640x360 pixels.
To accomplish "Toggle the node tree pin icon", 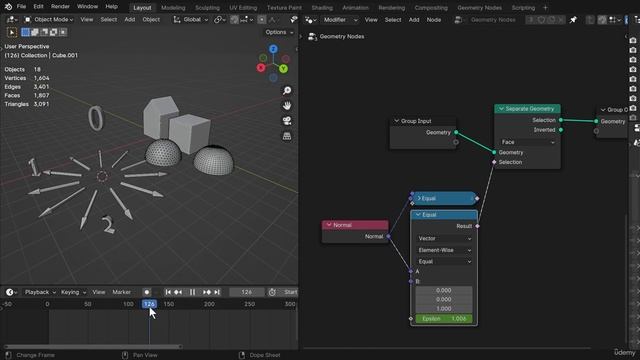I will coord(573,20).
